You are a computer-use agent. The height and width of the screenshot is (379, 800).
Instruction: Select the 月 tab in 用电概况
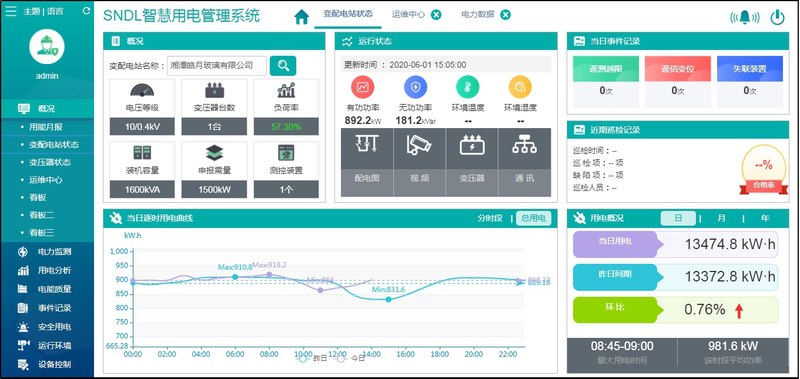click(x=721, y=218)
